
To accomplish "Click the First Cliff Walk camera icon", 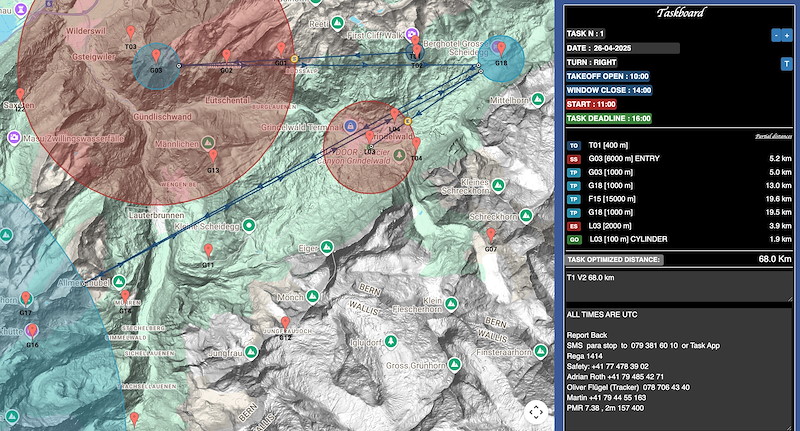I will 412,34.
